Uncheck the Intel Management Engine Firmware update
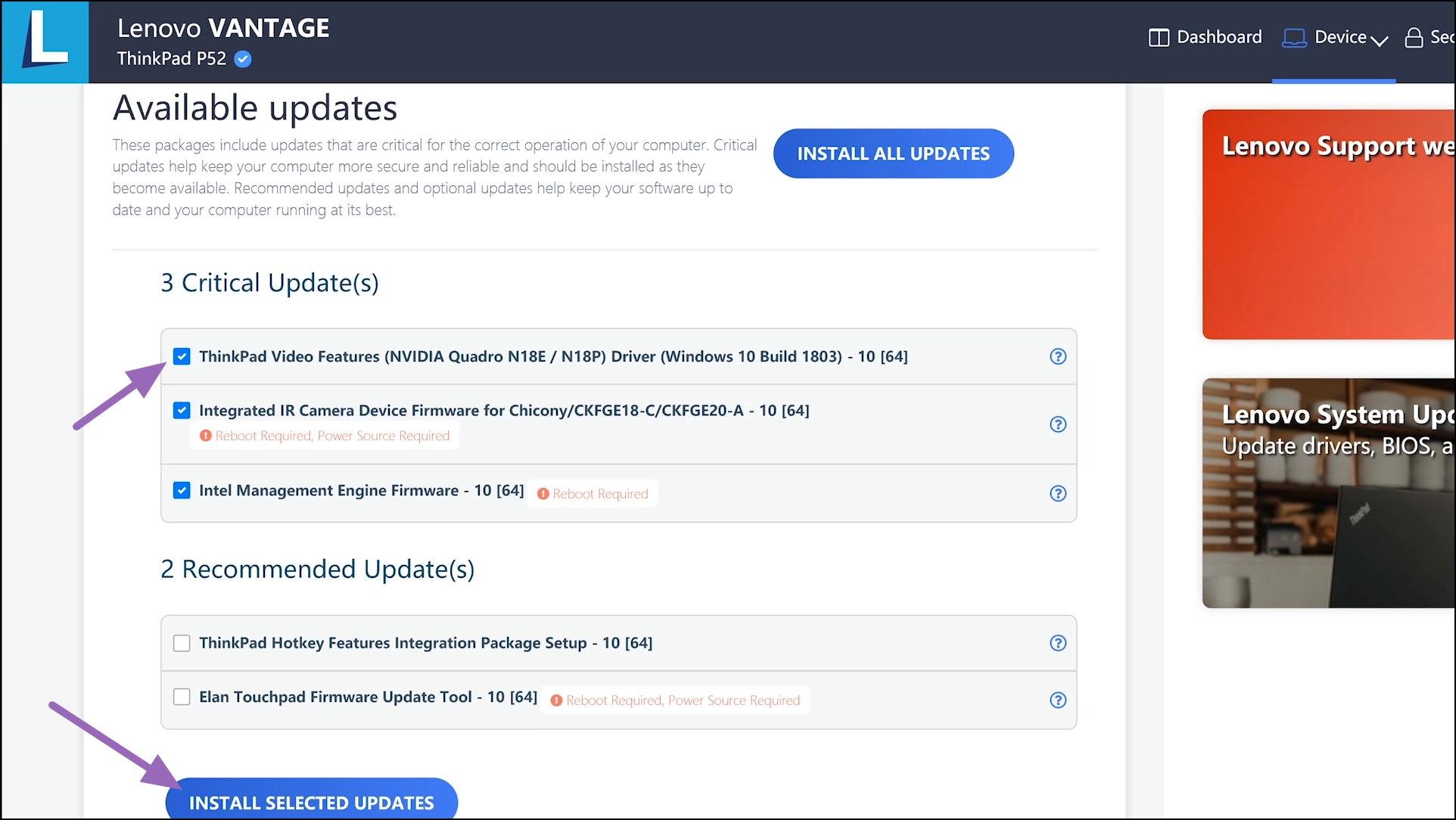The image size is (1456, 820). click(182, 490)
